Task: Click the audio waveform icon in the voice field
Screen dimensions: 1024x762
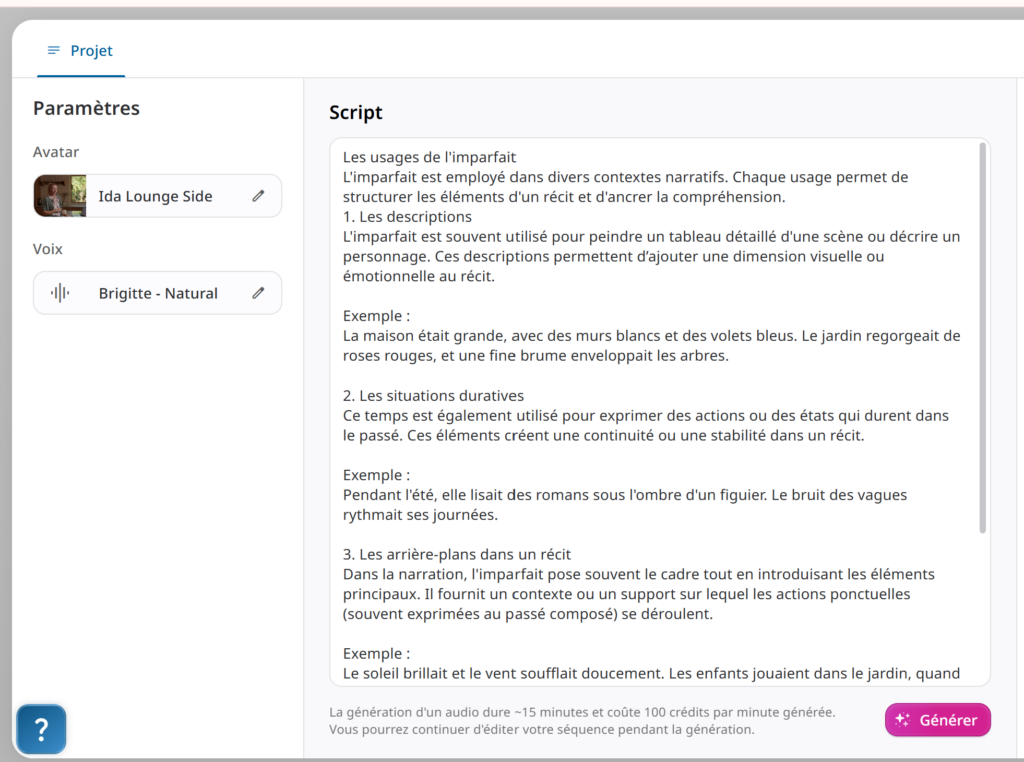Action: click(x=60, y=294)
